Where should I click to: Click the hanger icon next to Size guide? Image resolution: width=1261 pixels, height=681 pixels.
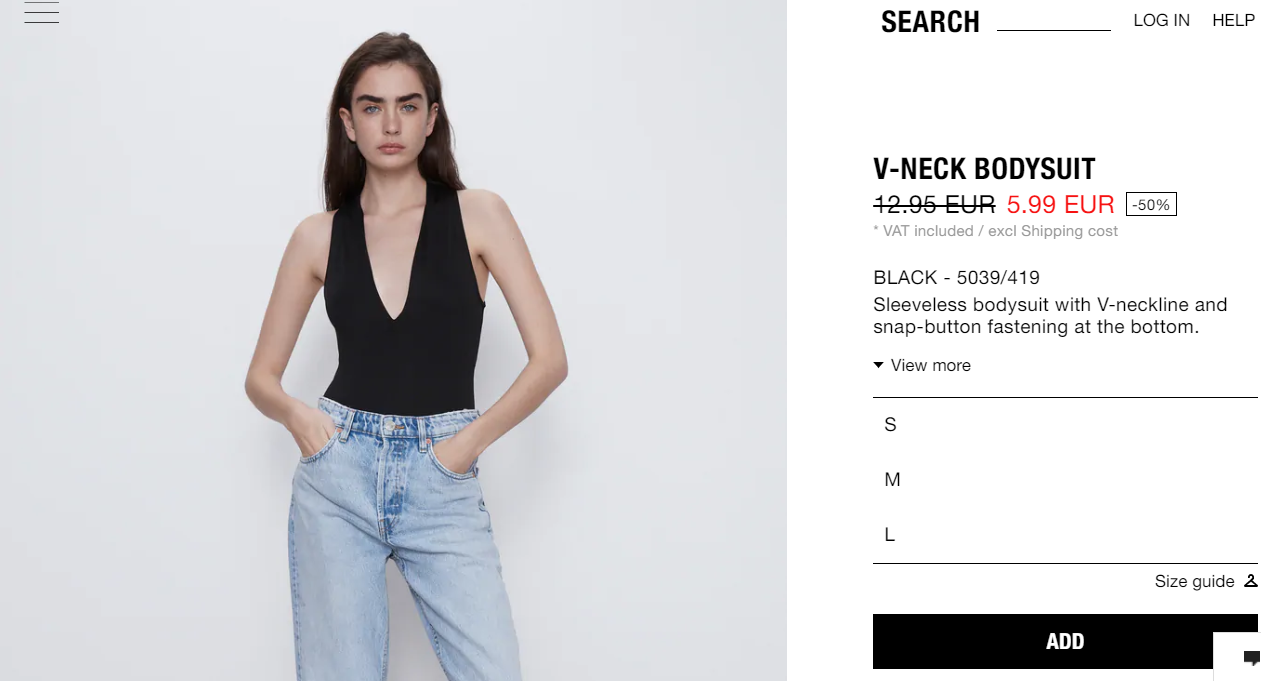pyautogui.click(x=1250, y=581)
